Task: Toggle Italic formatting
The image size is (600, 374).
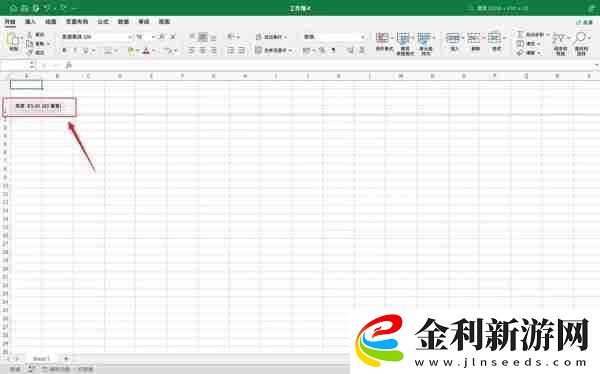Action: (75, 51)
